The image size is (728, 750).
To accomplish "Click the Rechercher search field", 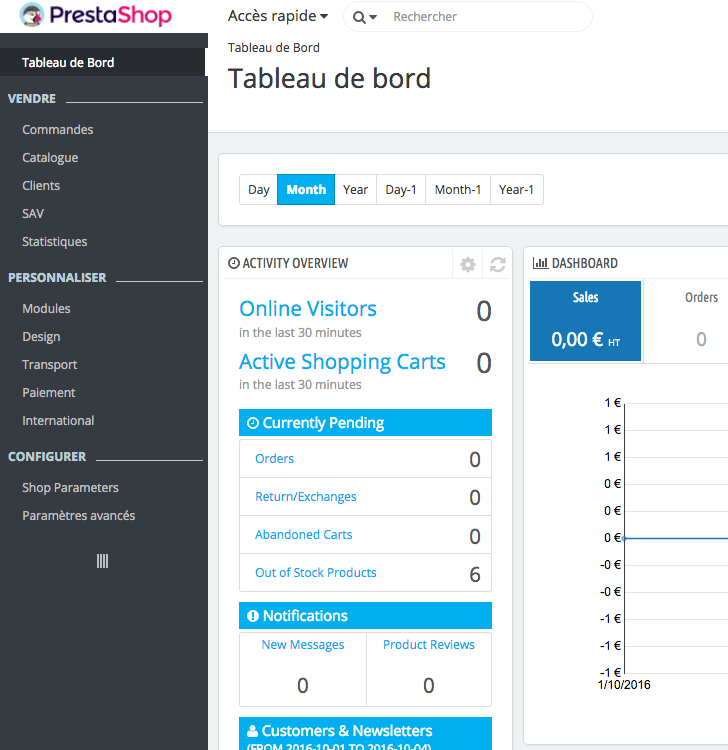I will point(480,17).
